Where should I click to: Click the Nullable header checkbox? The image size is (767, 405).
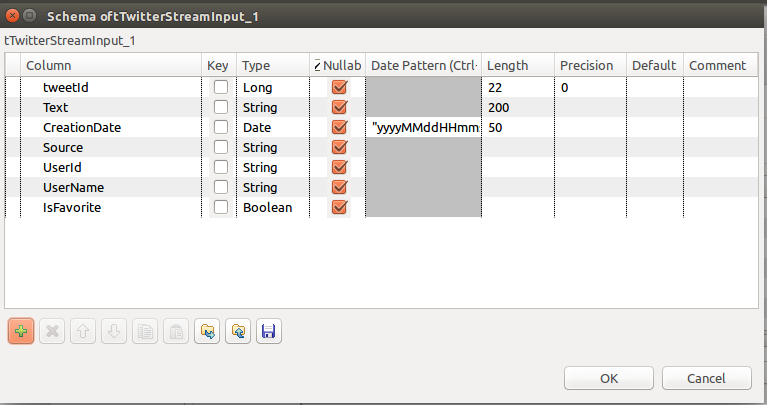[x=317, y=65]
